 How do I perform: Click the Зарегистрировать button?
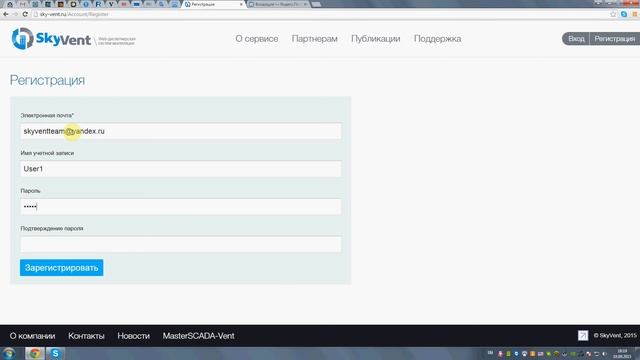pos(62,268)
